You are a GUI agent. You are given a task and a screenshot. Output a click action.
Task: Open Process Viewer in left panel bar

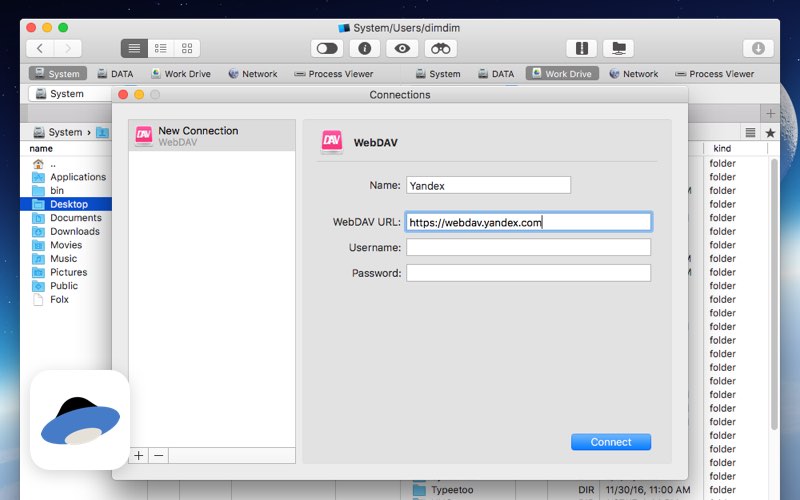(x=334, y=73)
